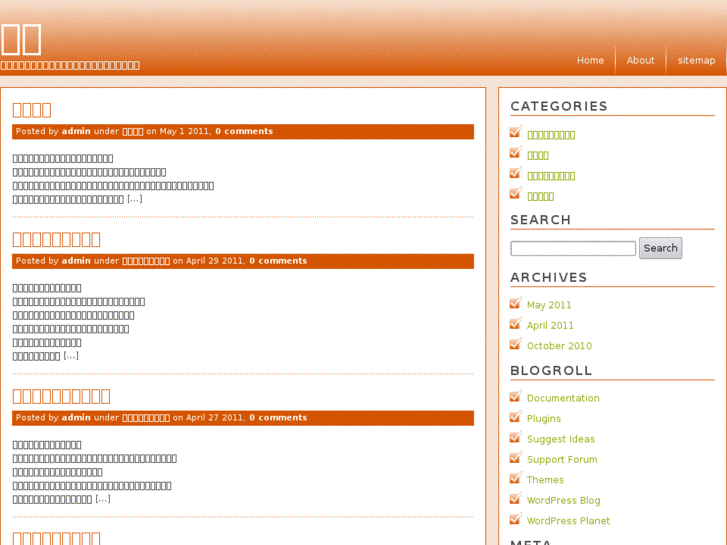
Task: Click admin author on April 29 2011 post
Action: click(x=76, y=261)
